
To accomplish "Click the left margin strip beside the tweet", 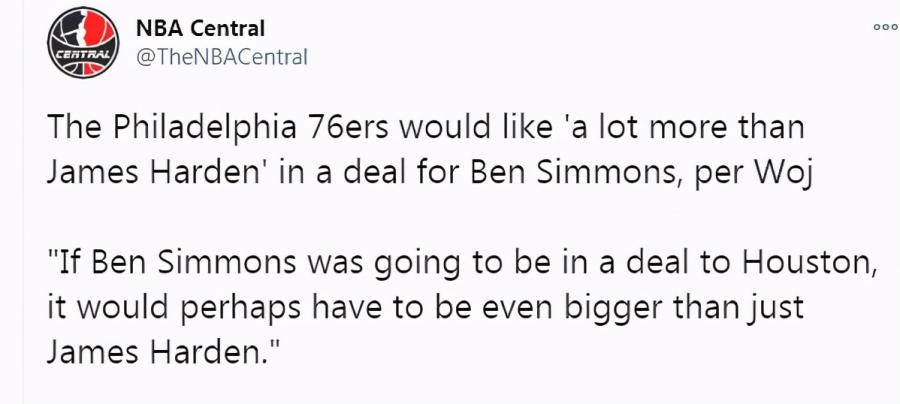I will pos(11,202).
